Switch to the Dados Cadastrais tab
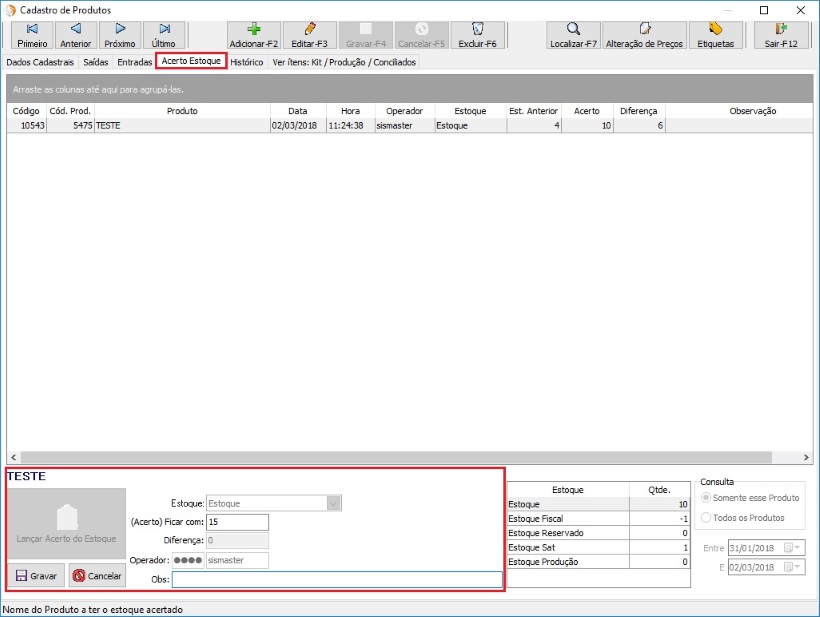The width and height of the screenshot is (820, 617). pyautogui.click(x=40, y=62)
